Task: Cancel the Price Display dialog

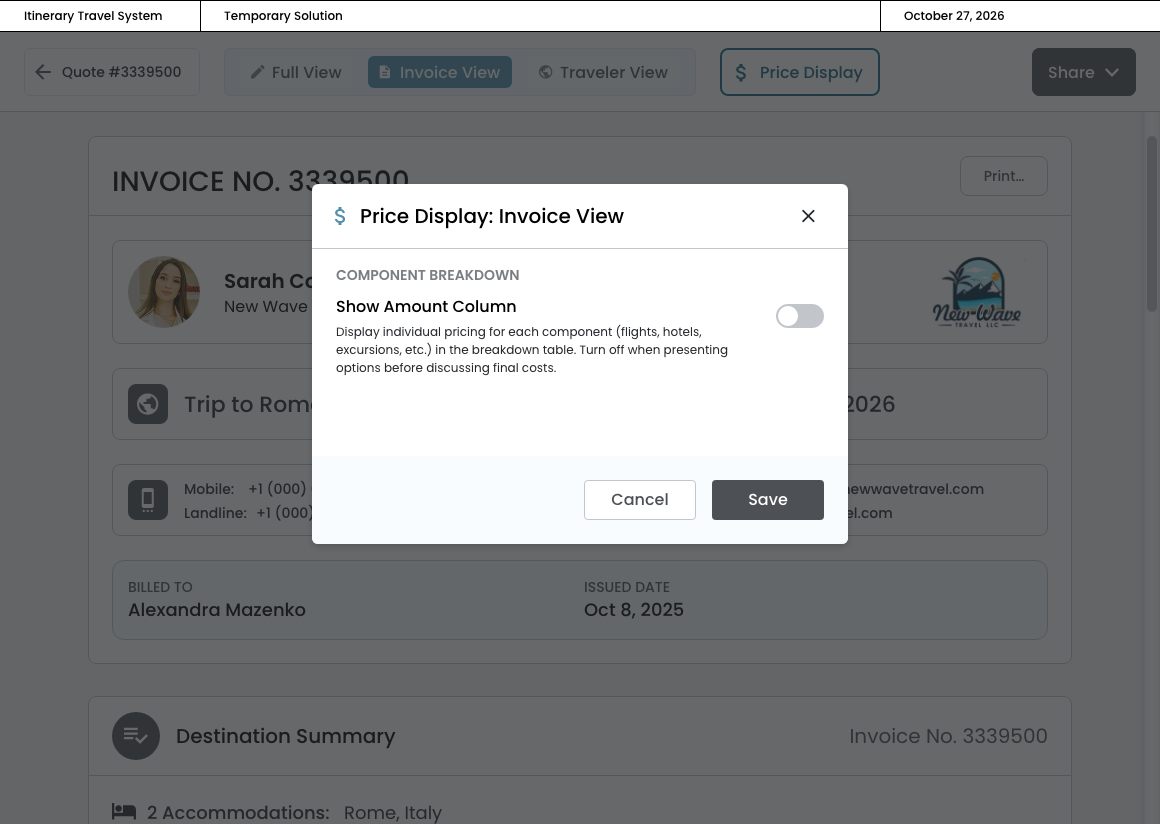Action: click(x=639, y=500)
